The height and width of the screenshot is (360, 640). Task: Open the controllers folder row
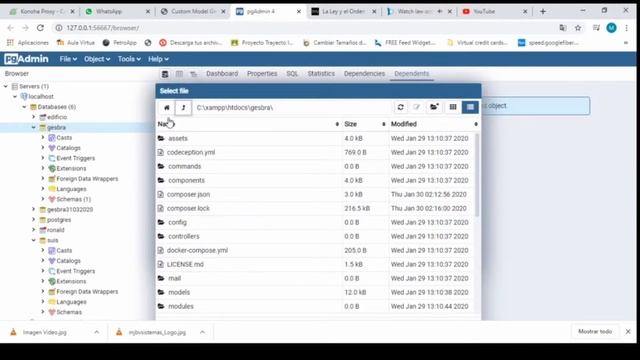184,236
